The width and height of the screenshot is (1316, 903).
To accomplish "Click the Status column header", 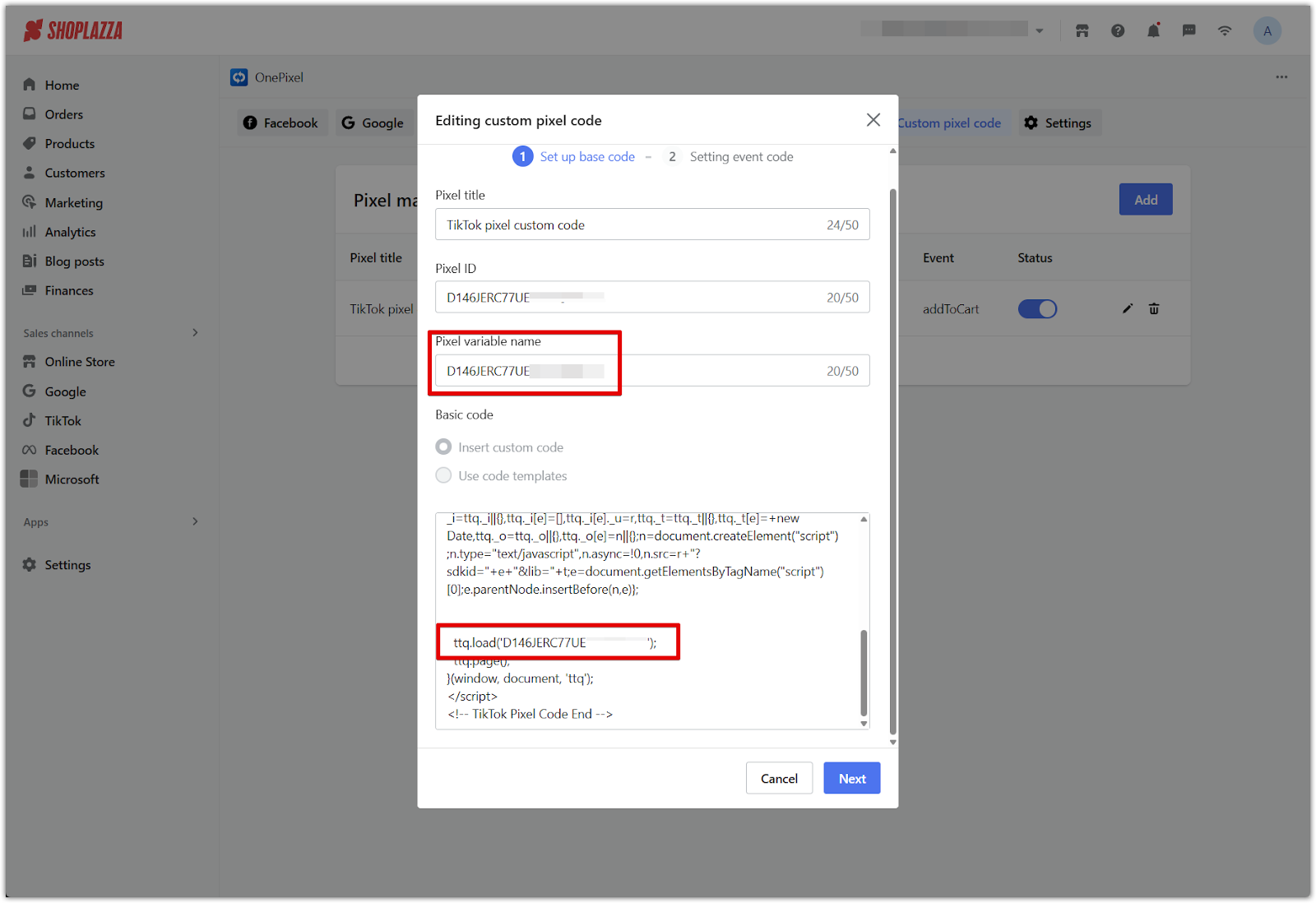I will click(x=1035, y=258).
